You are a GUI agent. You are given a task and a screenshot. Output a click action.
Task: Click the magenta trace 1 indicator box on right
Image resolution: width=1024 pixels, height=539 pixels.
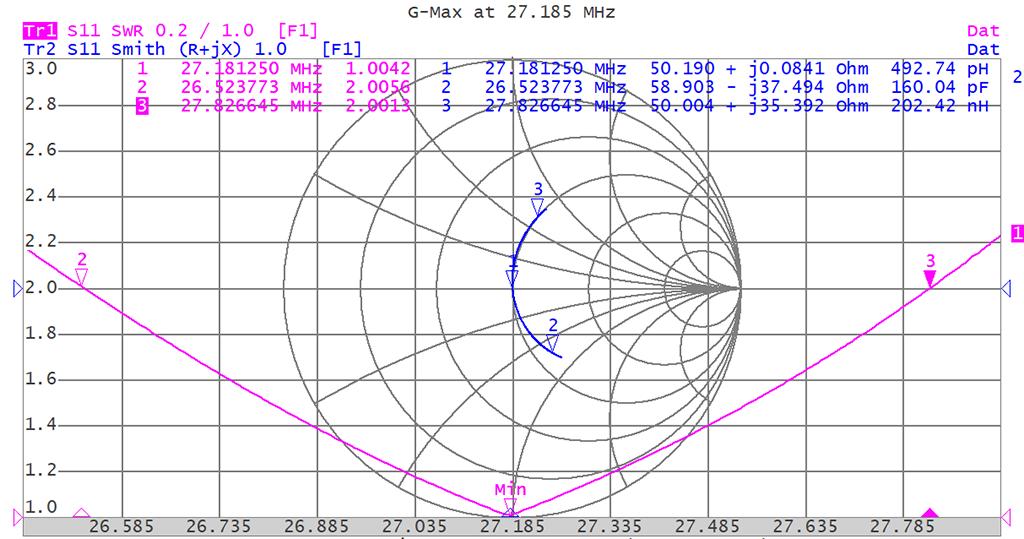tap(1017, 233)
